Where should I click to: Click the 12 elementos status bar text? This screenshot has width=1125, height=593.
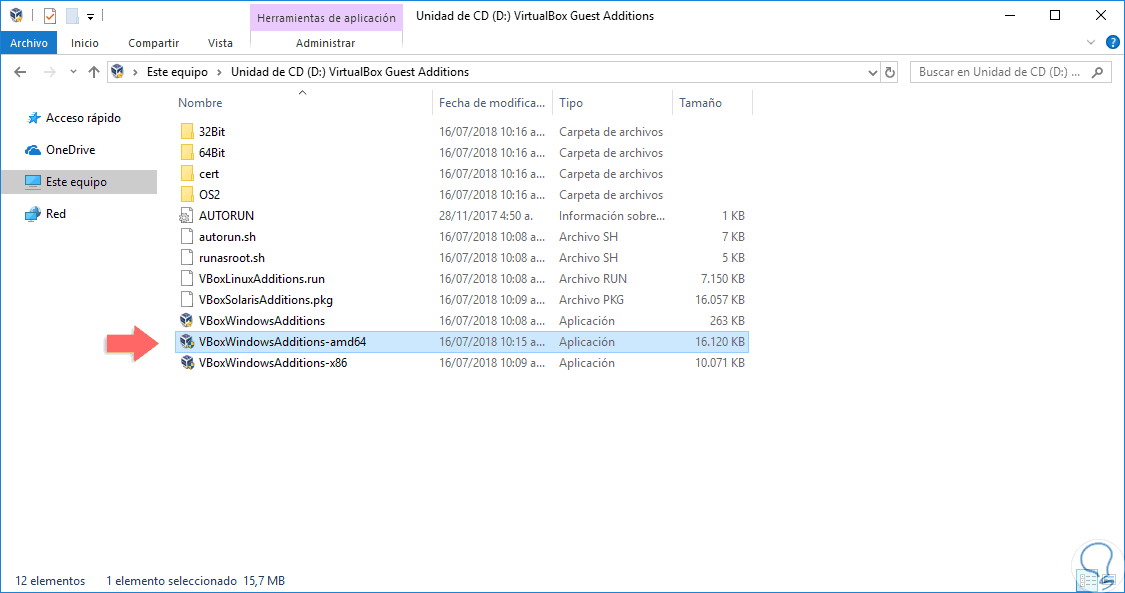[50, 581]
